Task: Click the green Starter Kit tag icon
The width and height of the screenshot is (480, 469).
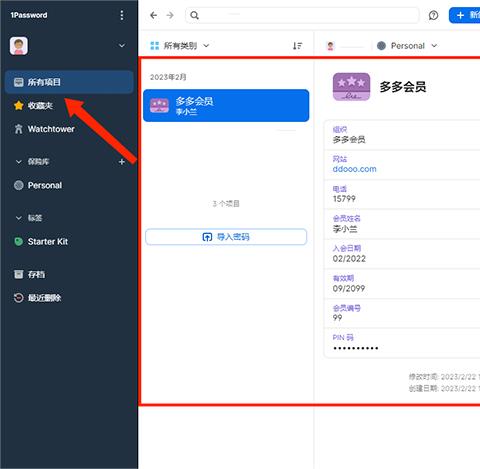Action: pyautogui.click(x=19, y=241)
